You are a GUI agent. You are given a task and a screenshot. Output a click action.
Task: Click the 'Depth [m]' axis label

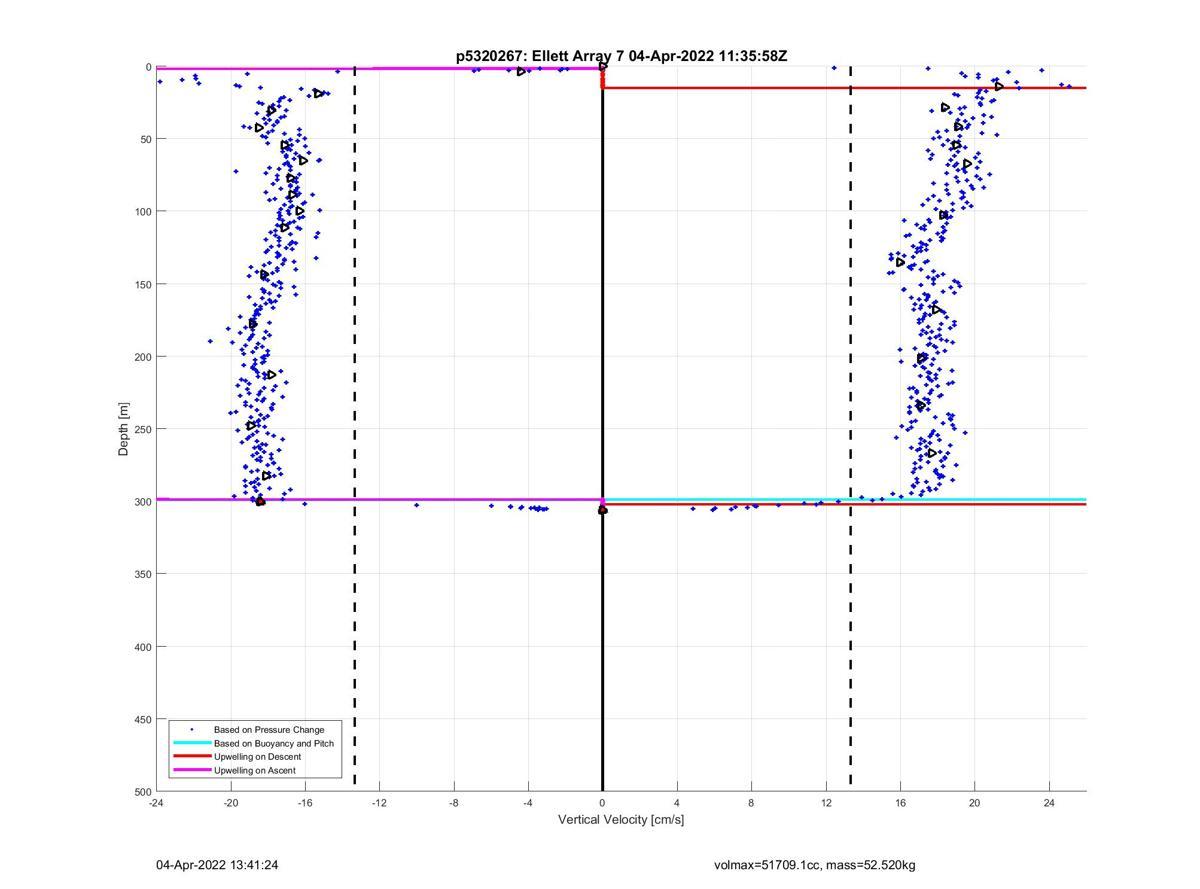124,428
